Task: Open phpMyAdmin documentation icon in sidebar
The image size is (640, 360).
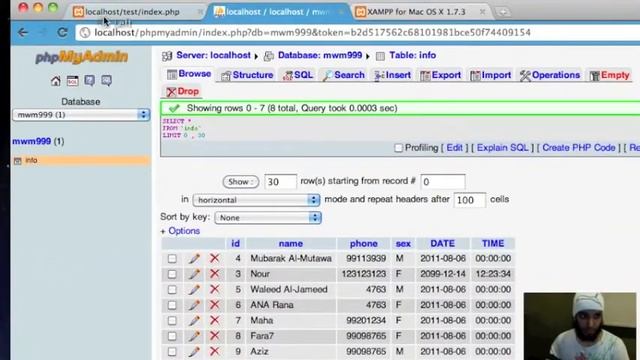Action: [89, 81]
